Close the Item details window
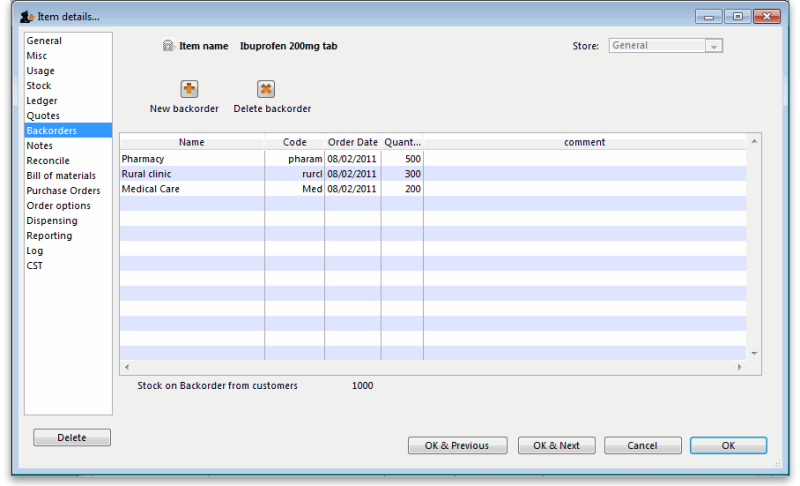 (x=767, y=17)
